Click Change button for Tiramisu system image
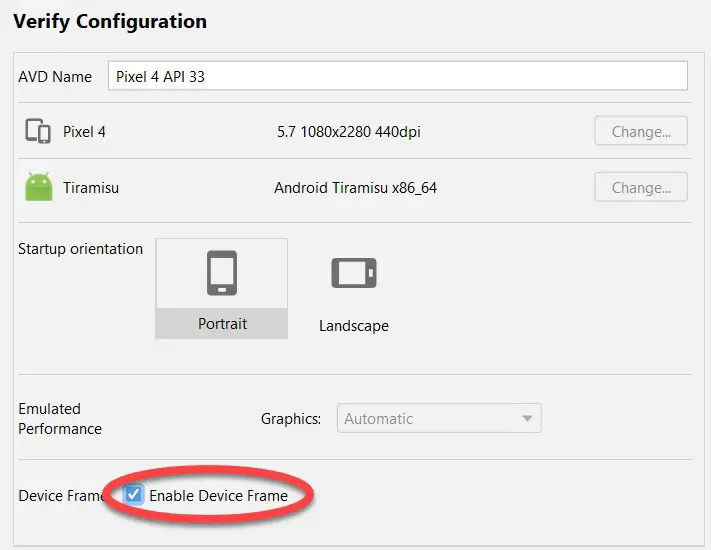711x550 pixels. [x=641, y=187]
